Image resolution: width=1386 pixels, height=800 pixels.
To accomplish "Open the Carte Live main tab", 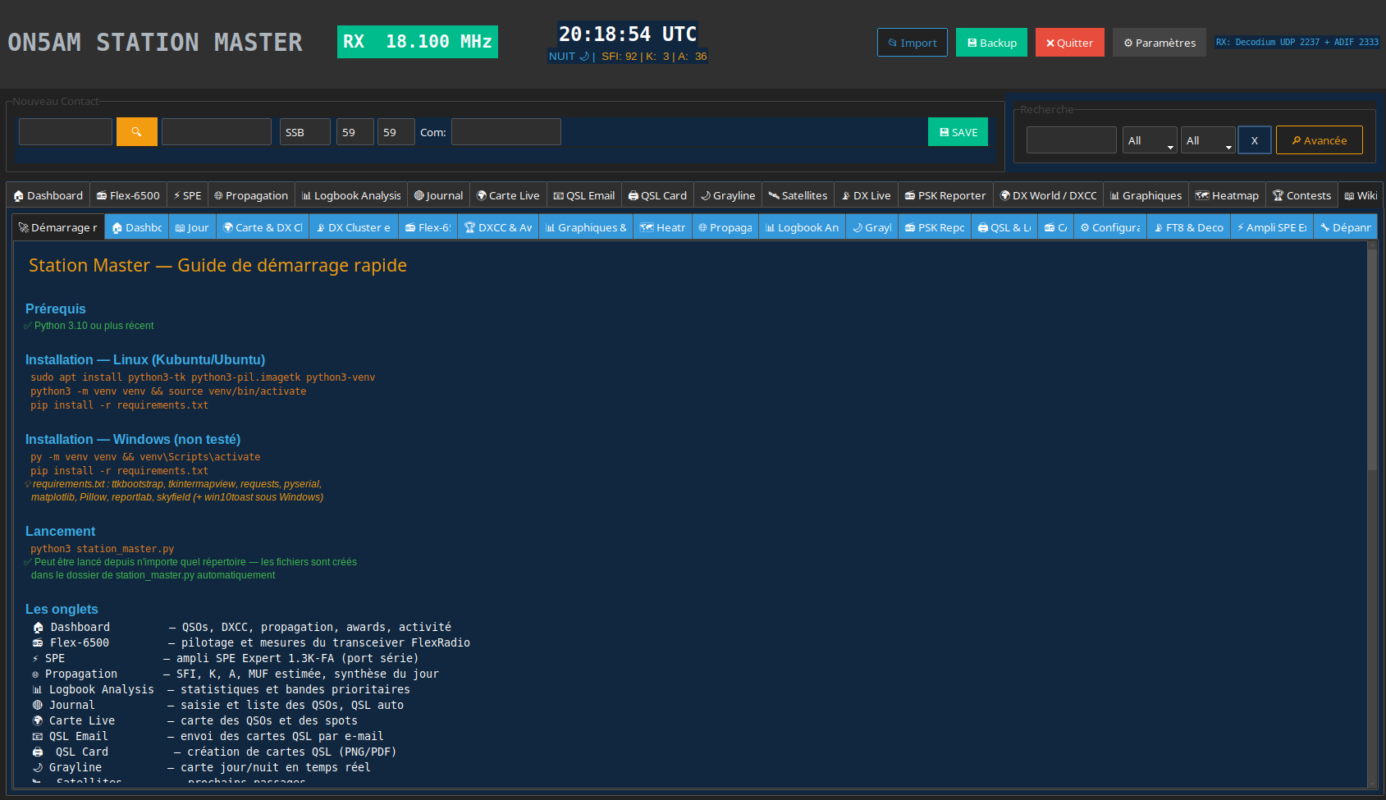I will pyautogui.click(x=508, y=196).
